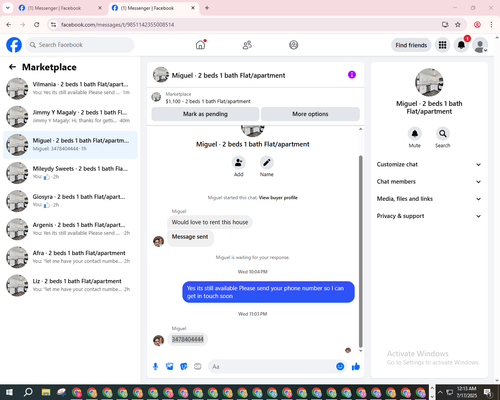Click the back arrow beside Marketplace
Viewport: 500px width, 400px height.
pyautogui.click(x=12, y=67)
